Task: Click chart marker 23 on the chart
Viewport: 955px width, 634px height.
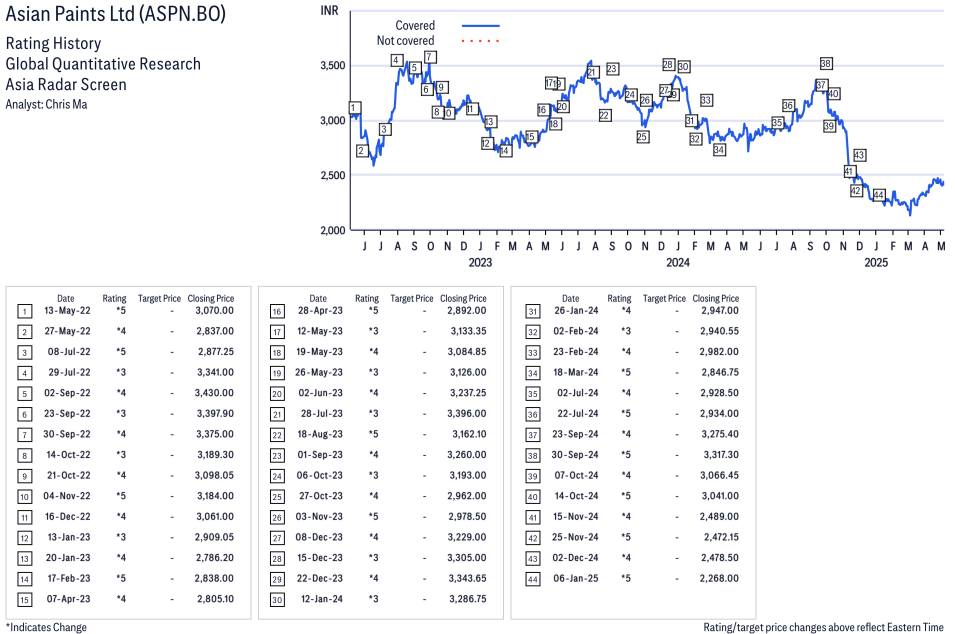Action: point(612,69)
